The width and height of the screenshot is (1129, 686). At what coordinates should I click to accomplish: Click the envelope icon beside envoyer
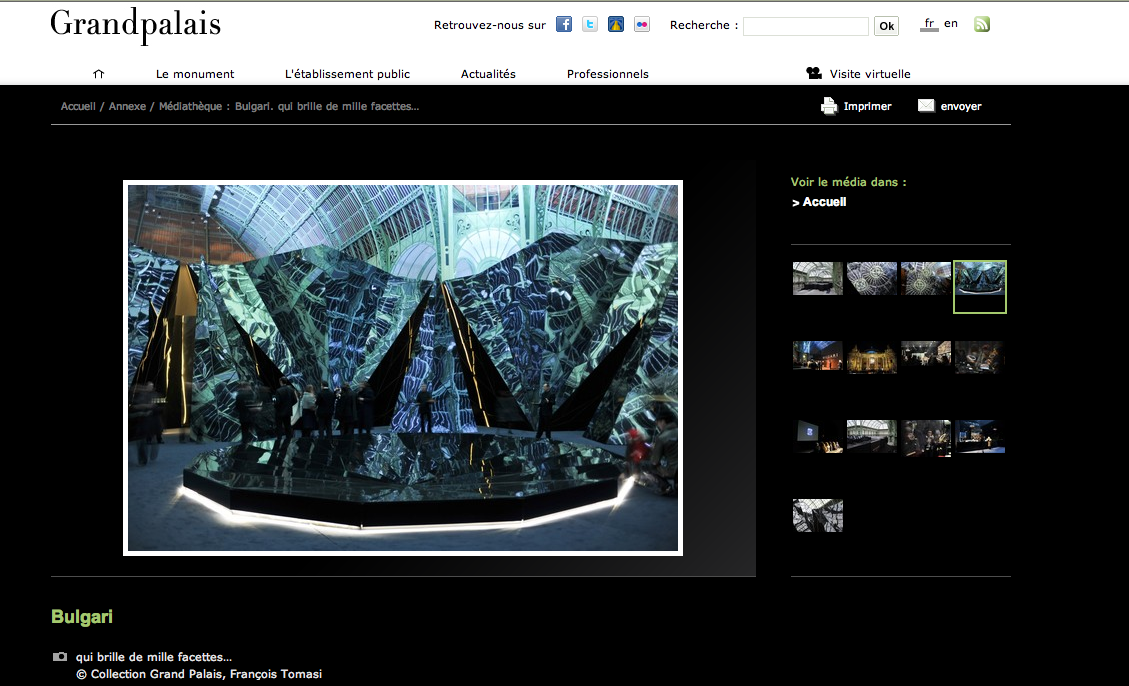[x=926, y=105]
